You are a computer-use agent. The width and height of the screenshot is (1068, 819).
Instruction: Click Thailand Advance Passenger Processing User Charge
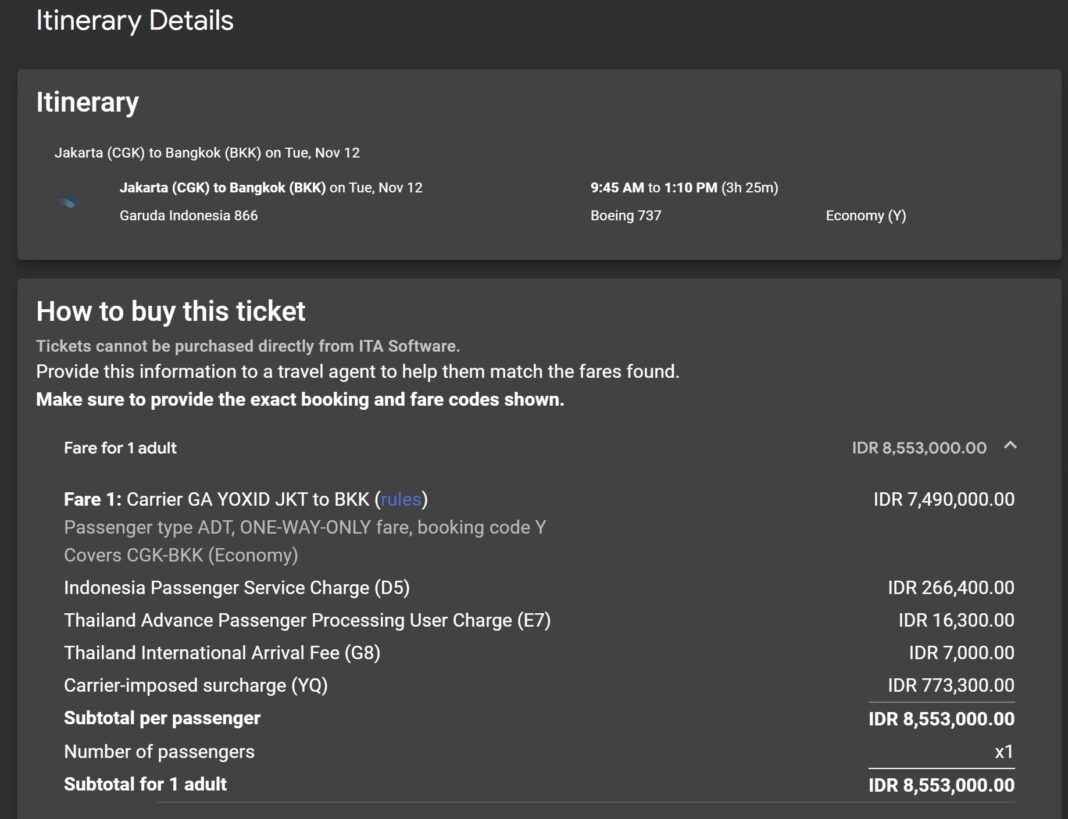click(307, 620)
